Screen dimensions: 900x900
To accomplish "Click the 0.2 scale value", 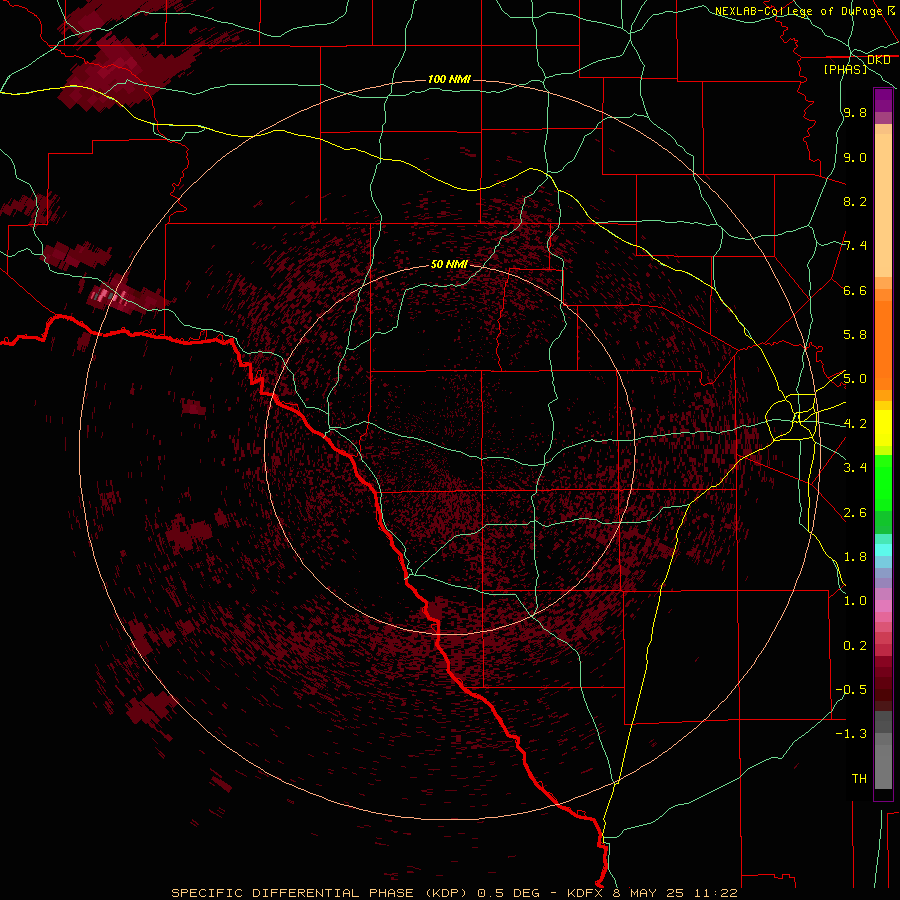I will click(x=855, y=646).
